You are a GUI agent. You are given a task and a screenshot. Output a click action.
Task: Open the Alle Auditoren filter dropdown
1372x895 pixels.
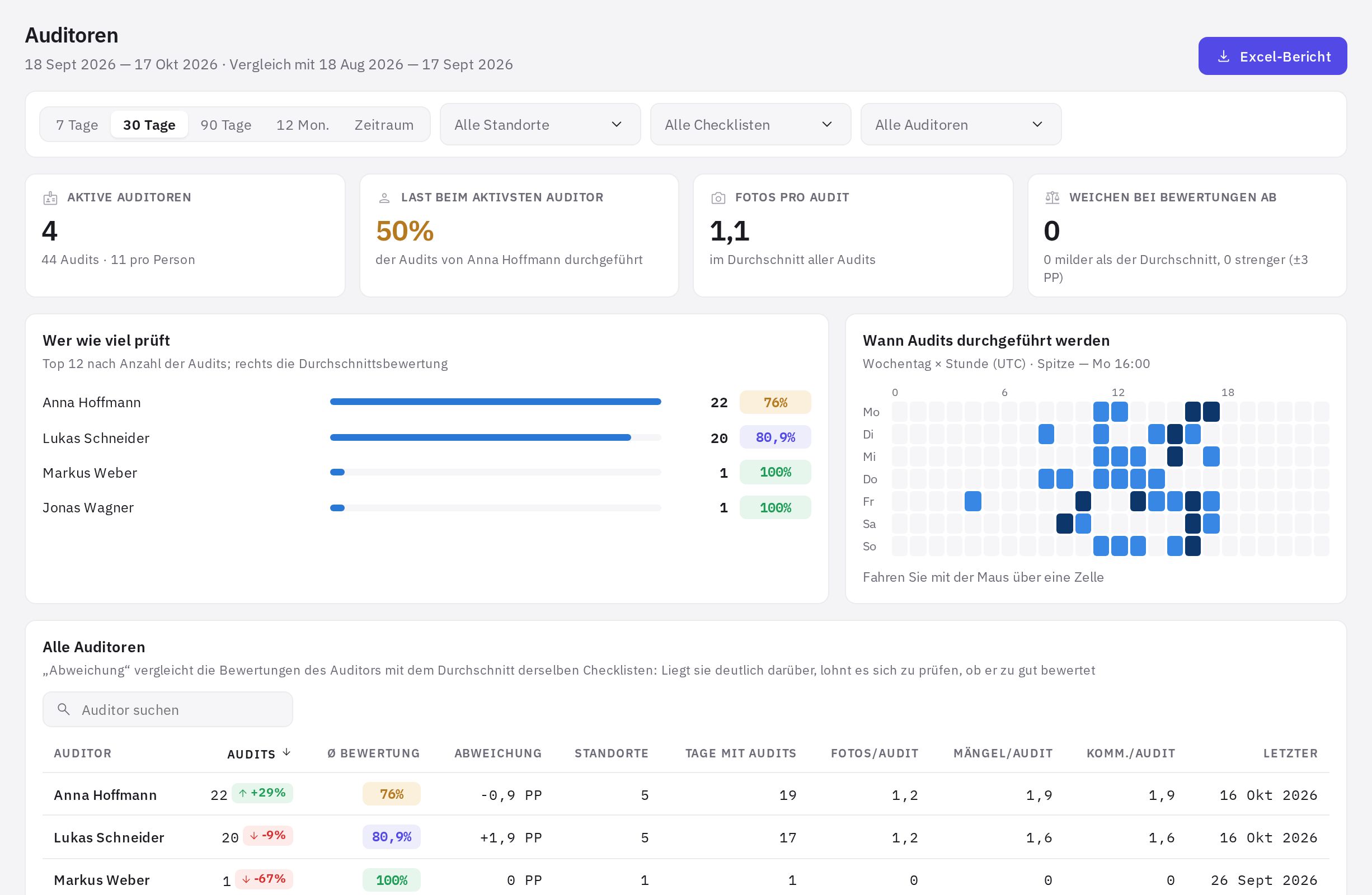pos(961,125)
